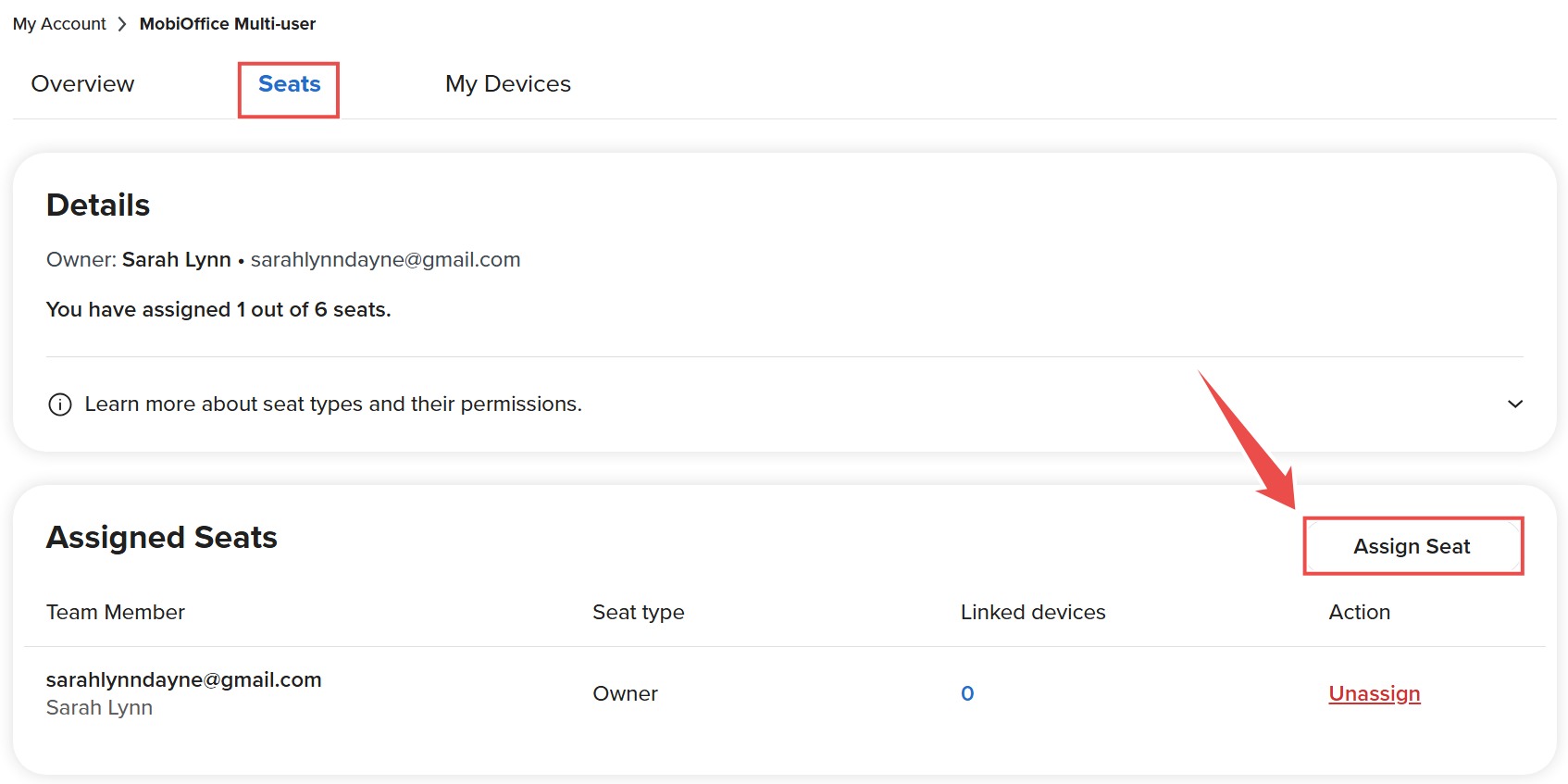Unassign the sarahlynndayne@gmail.com seat

(1375, 693)
